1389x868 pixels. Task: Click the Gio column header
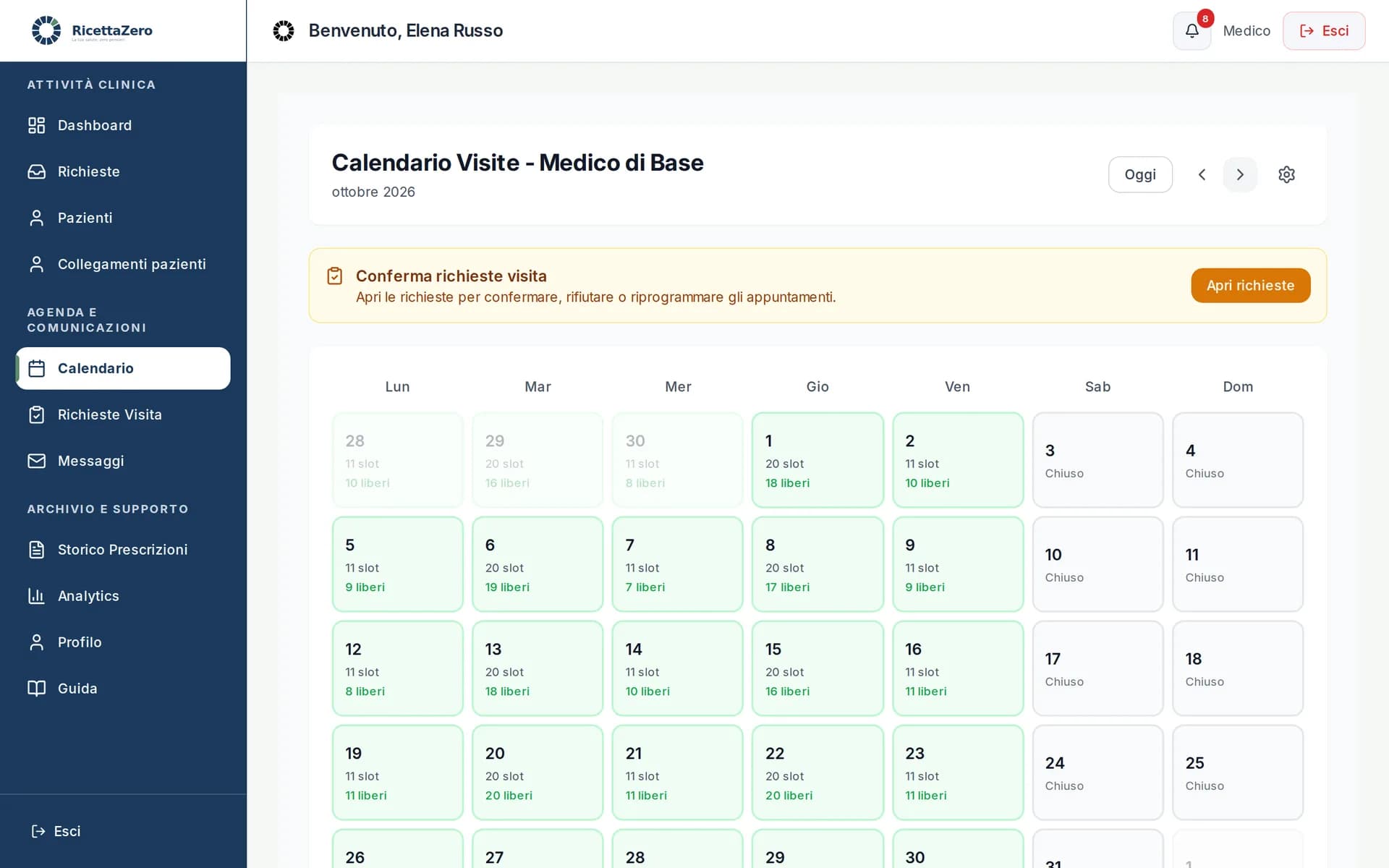(x=817, y=387)
